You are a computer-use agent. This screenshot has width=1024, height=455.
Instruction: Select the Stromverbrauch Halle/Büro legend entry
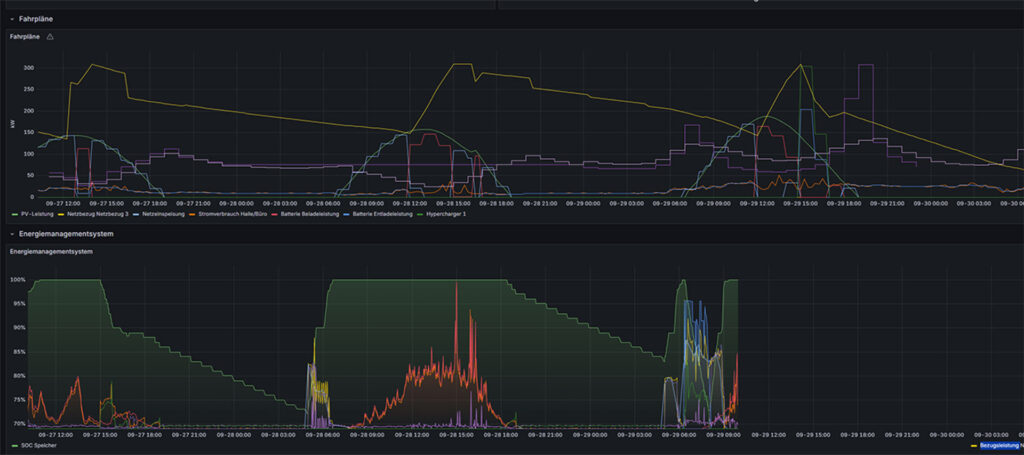click(232, 214)
